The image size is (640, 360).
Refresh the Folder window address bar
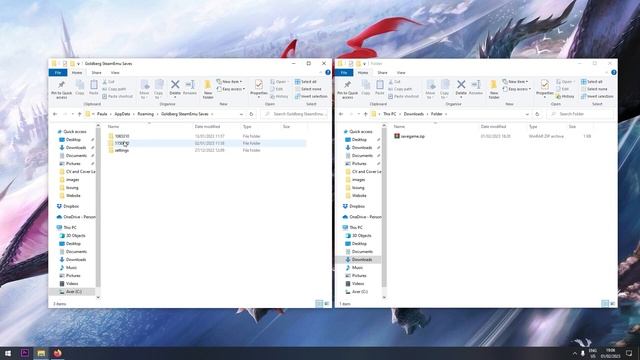tap(537, 114)
